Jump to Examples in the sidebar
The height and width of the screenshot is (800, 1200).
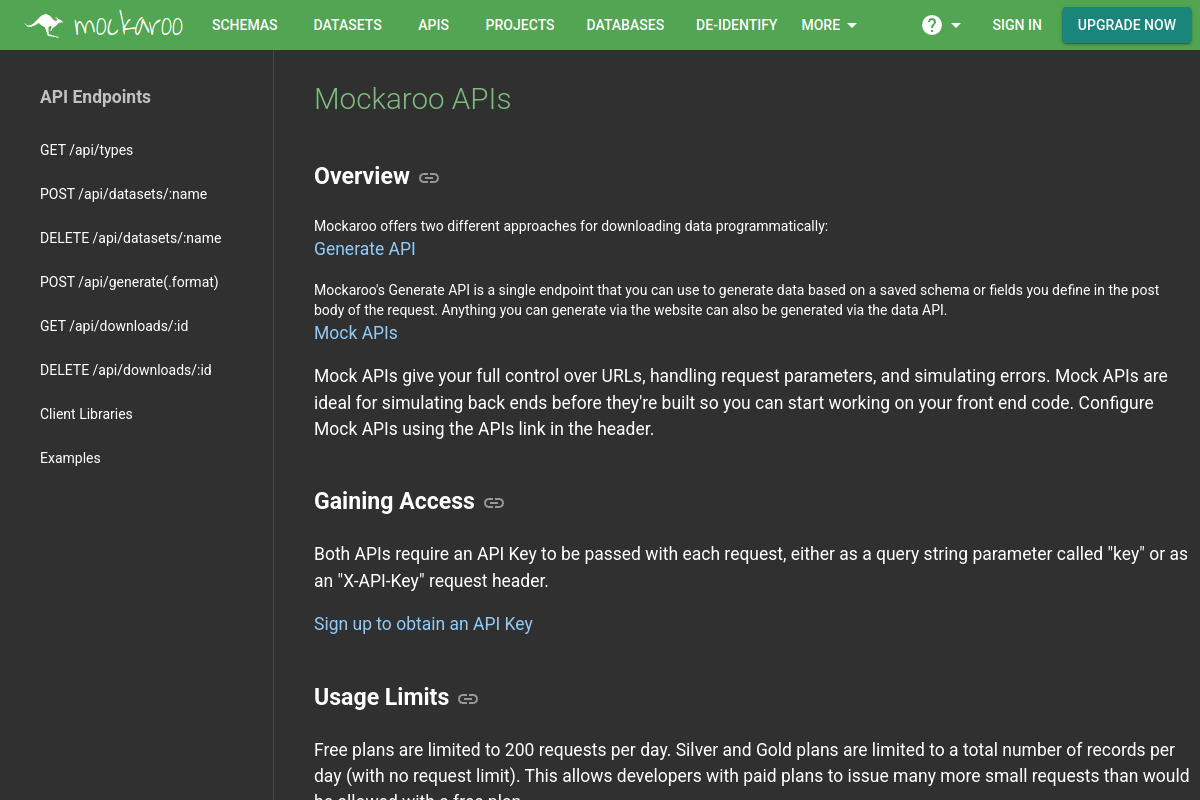point(70,458)
